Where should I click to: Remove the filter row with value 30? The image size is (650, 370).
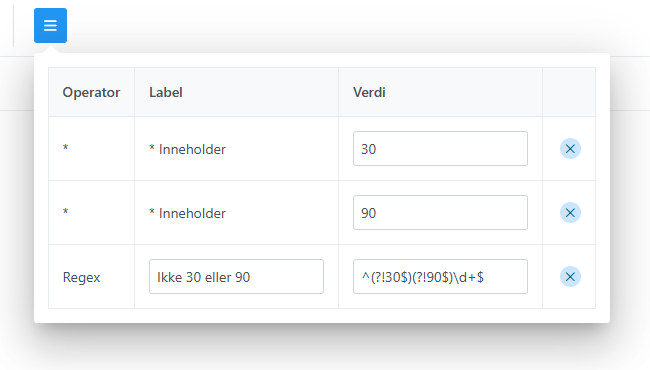(x=570, y=149)
